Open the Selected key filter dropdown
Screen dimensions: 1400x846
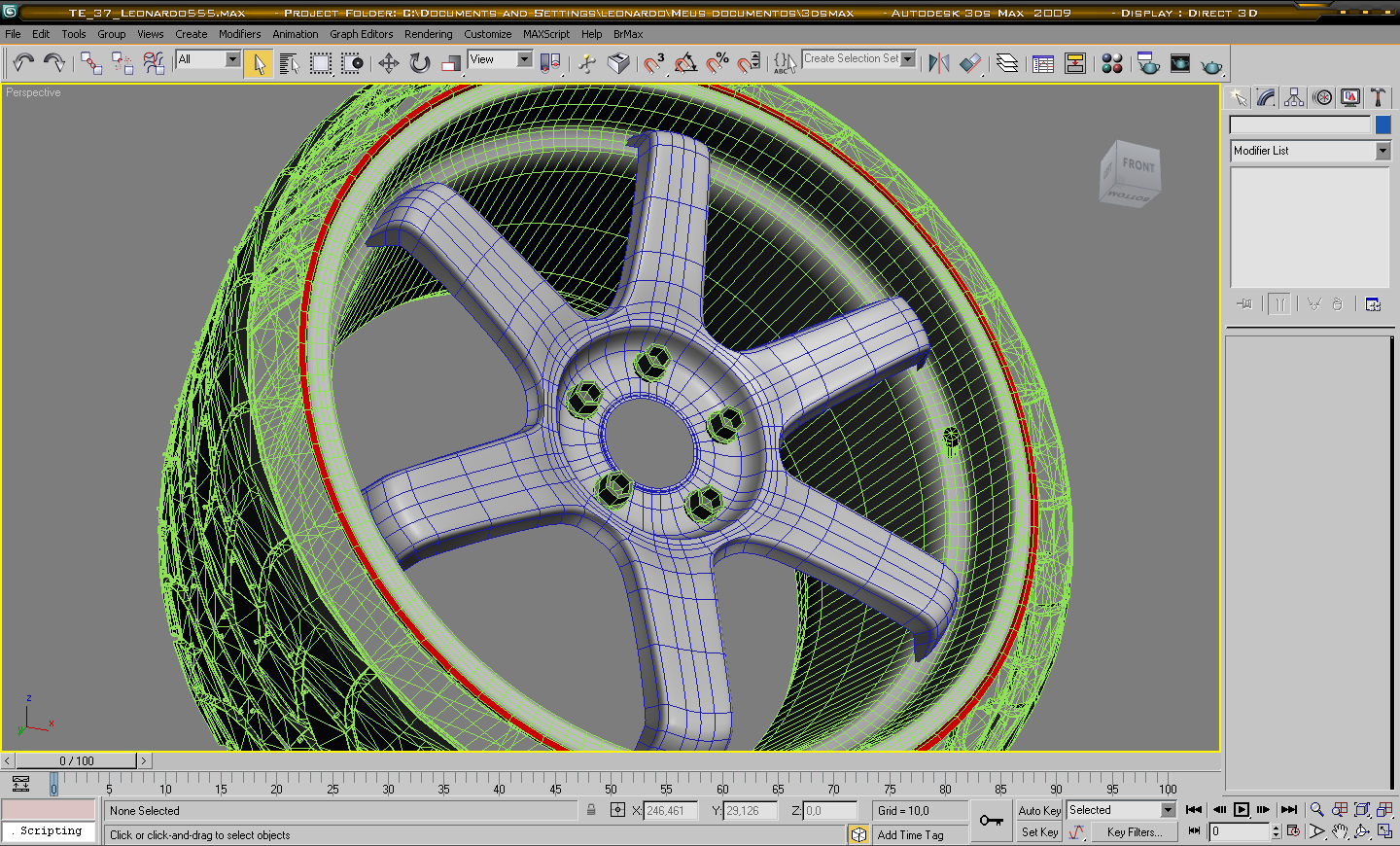click(x=1122, y=810)
